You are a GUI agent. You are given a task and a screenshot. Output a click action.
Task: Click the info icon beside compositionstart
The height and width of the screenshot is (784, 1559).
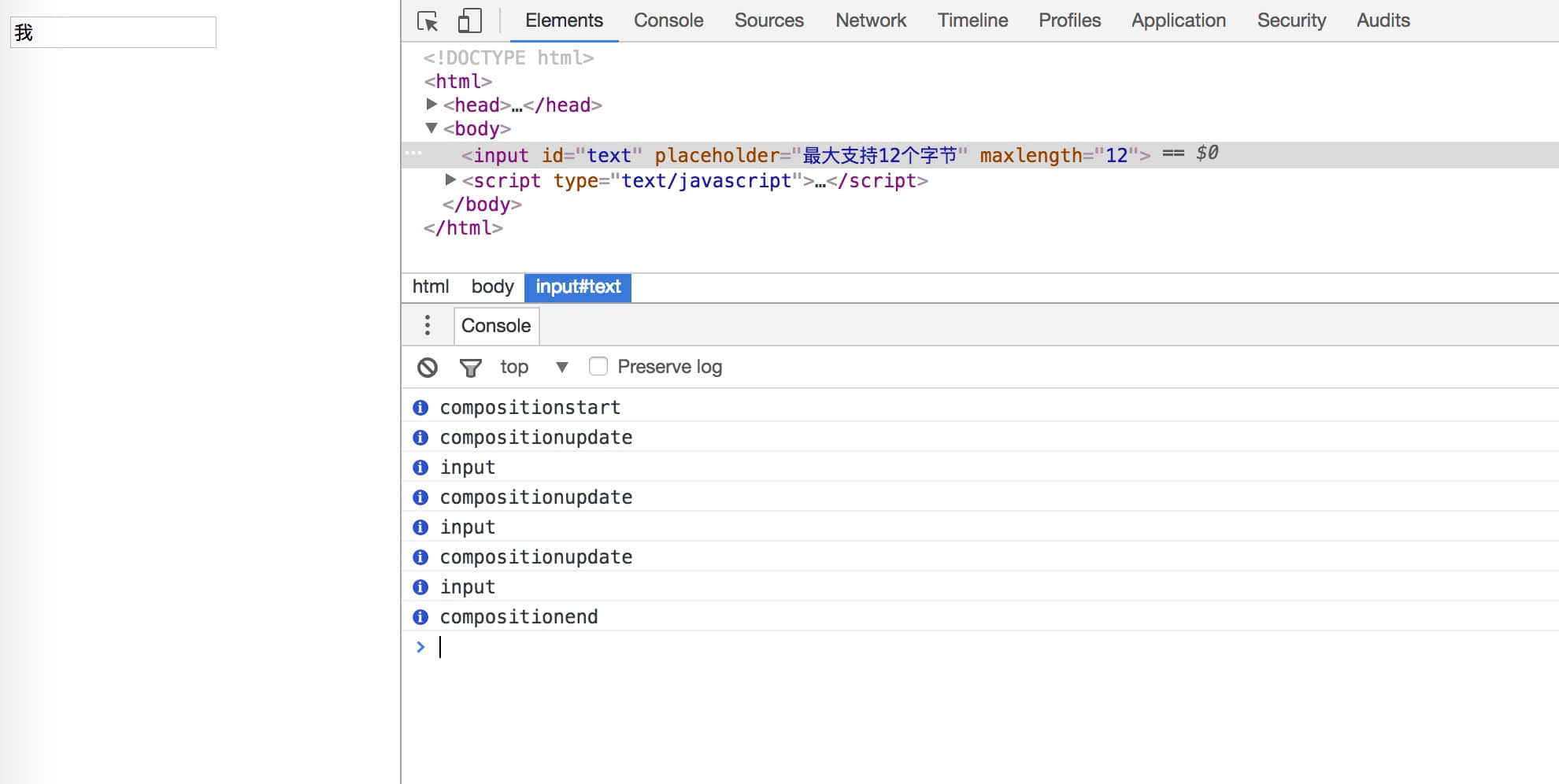420,408
